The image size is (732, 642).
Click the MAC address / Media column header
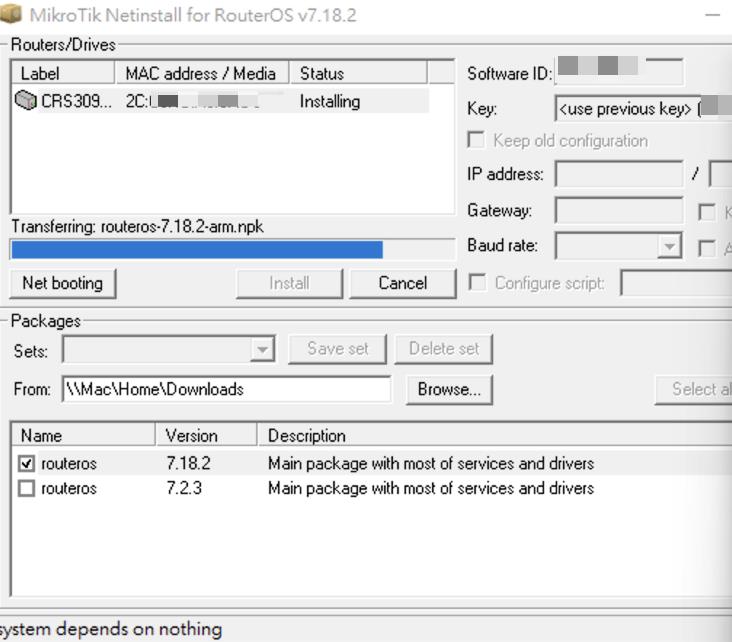pos(200,73)
